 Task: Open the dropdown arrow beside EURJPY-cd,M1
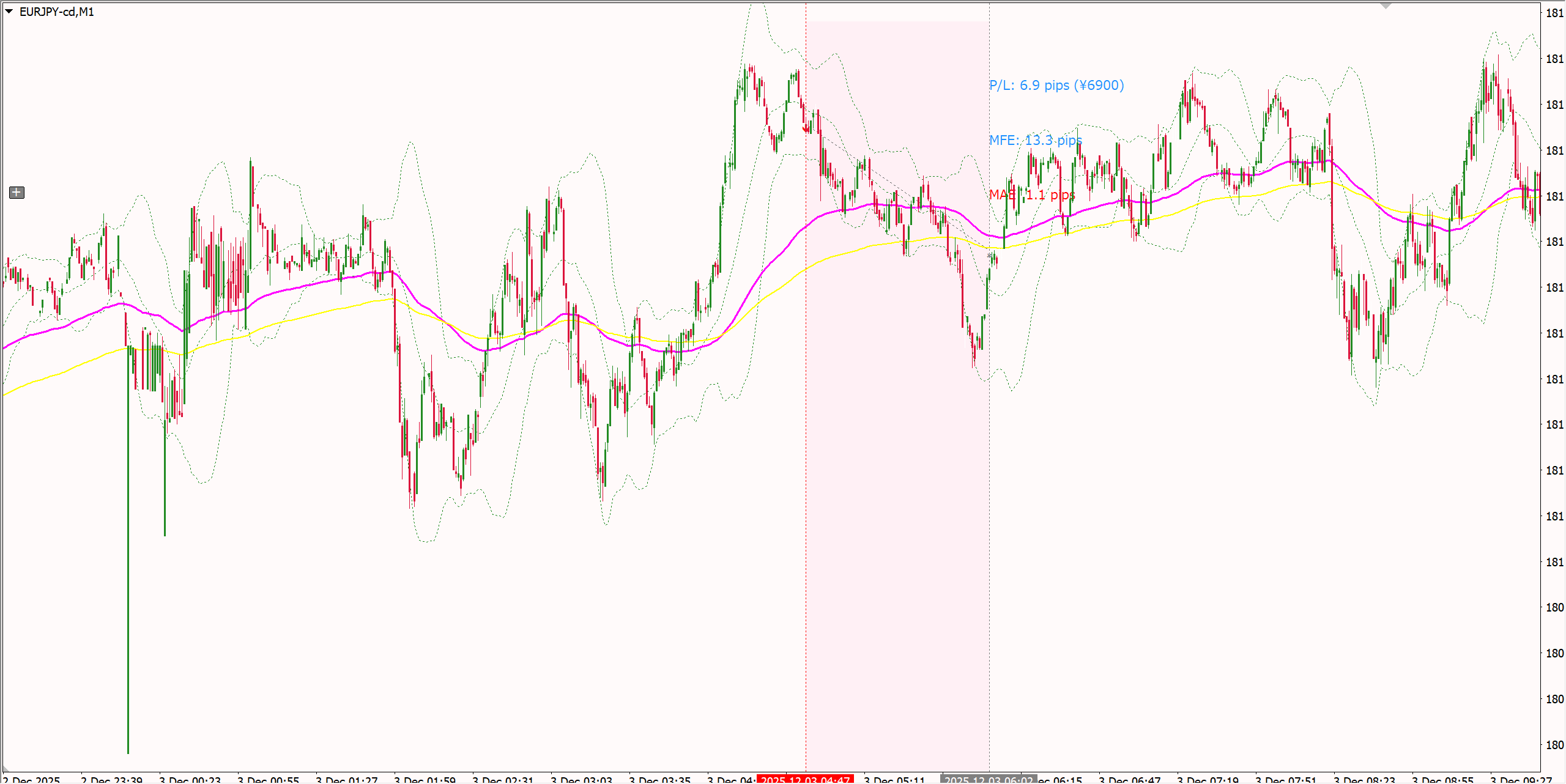click(x=9, y=11)
